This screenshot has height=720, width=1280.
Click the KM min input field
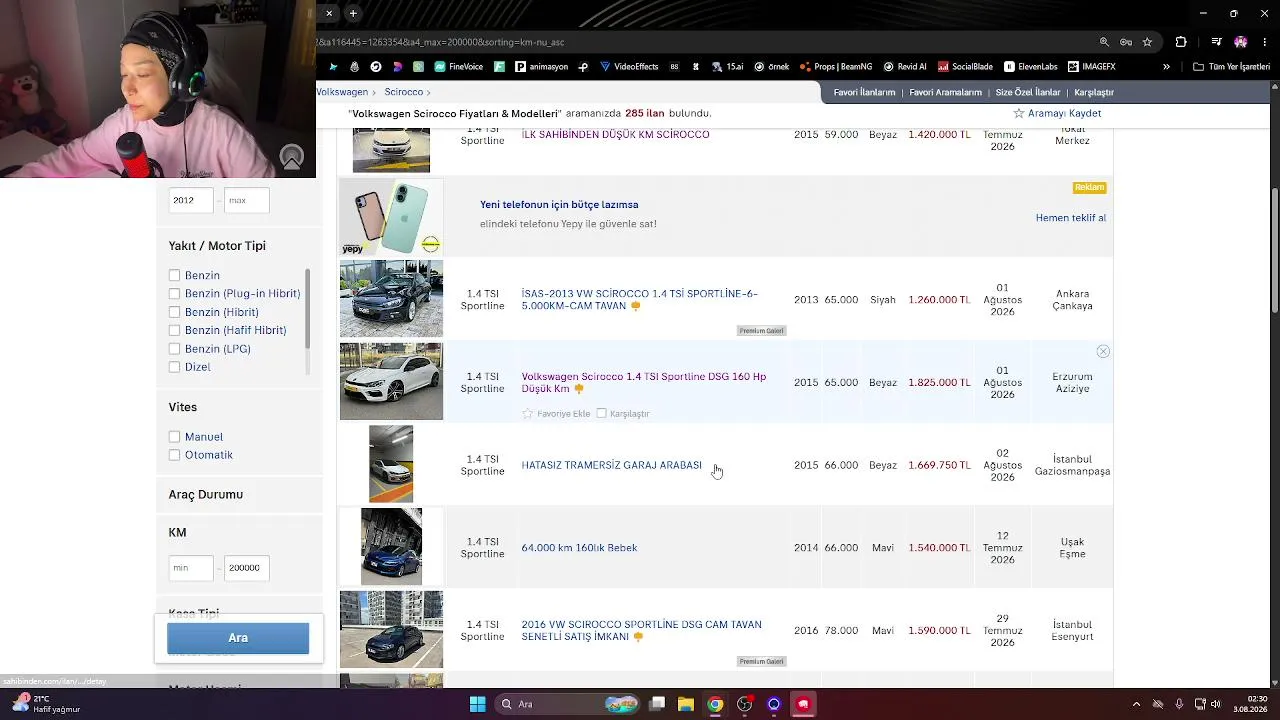[x=191, y=568]
